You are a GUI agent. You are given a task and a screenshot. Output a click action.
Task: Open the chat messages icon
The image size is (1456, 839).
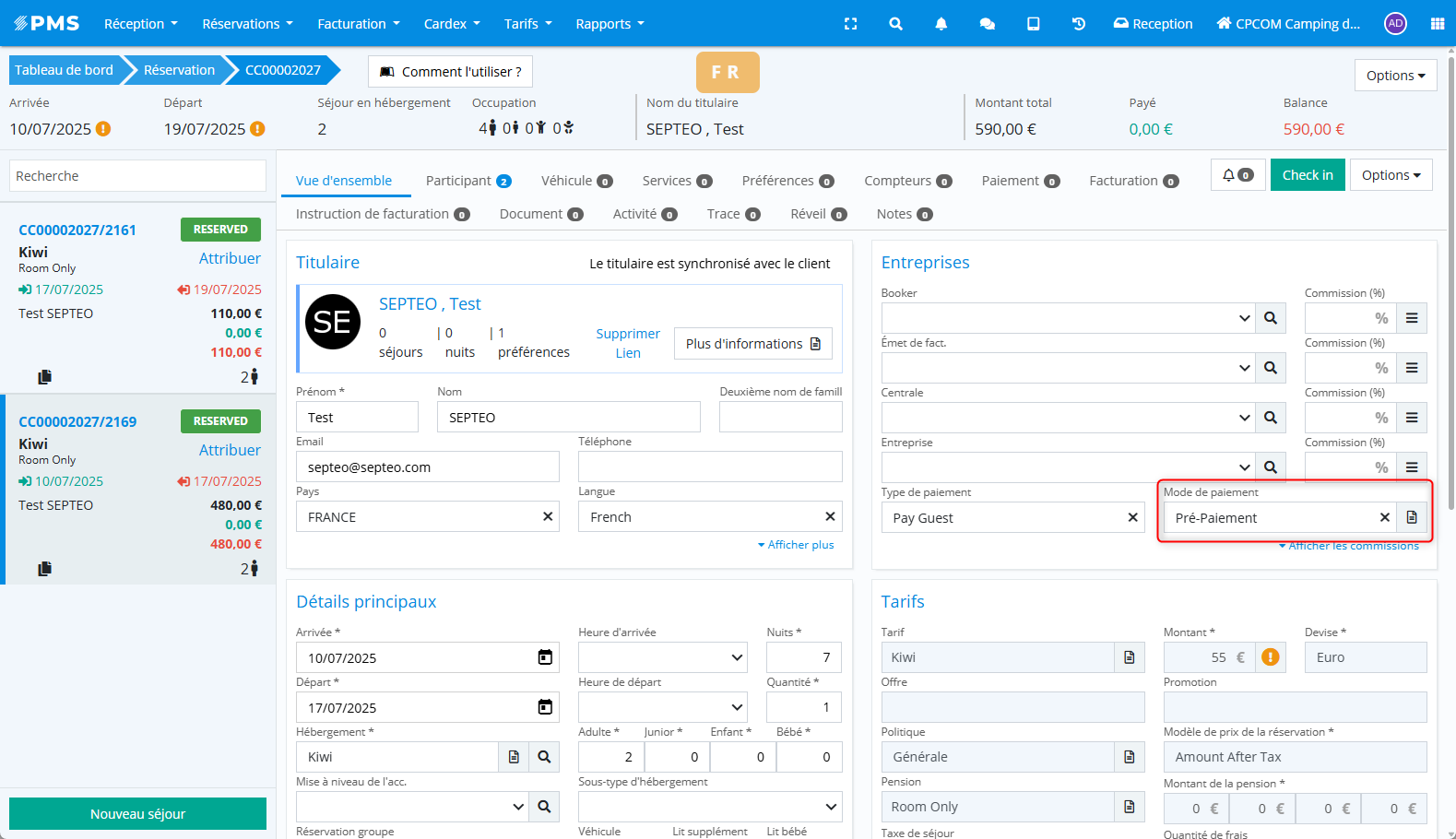click(987, 24)
